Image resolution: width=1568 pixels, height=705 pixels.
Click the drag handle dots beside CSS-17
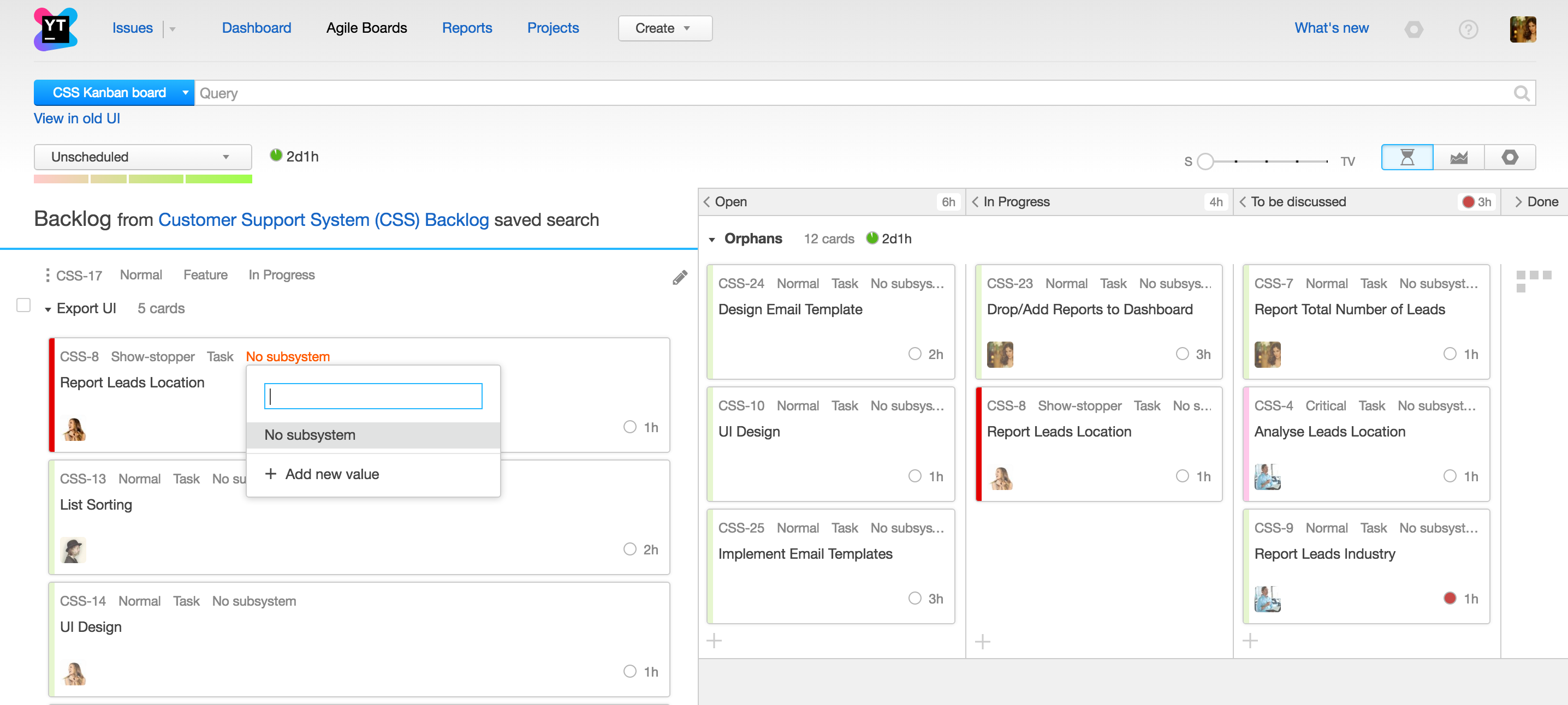point(47,276)
